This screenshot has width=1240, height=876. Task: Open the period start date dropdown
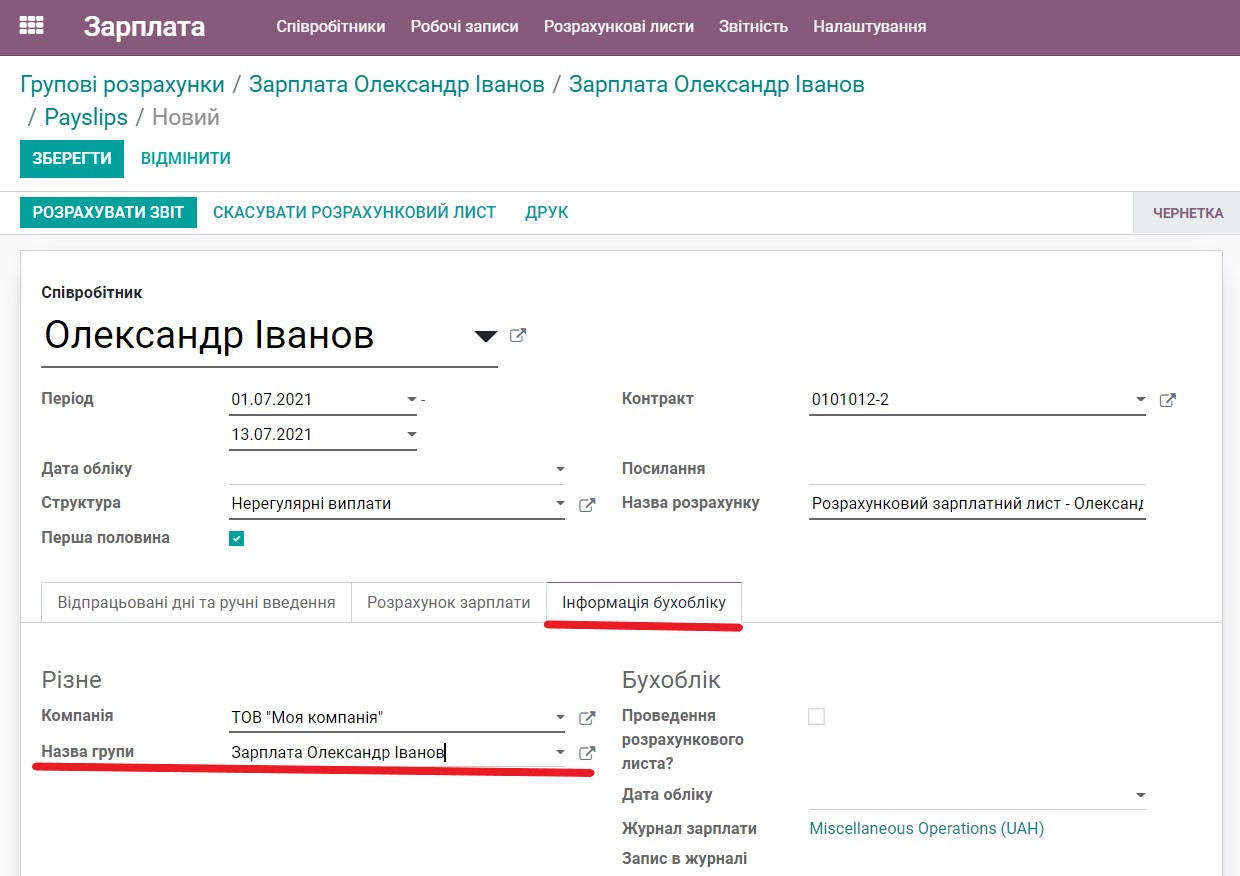coord(410,399)
